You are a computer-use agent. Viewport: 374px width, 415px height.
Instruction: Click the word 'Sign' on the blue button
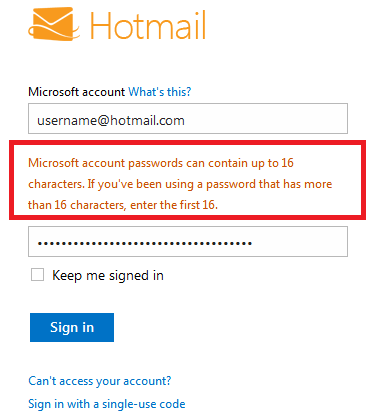click(64, 328)
